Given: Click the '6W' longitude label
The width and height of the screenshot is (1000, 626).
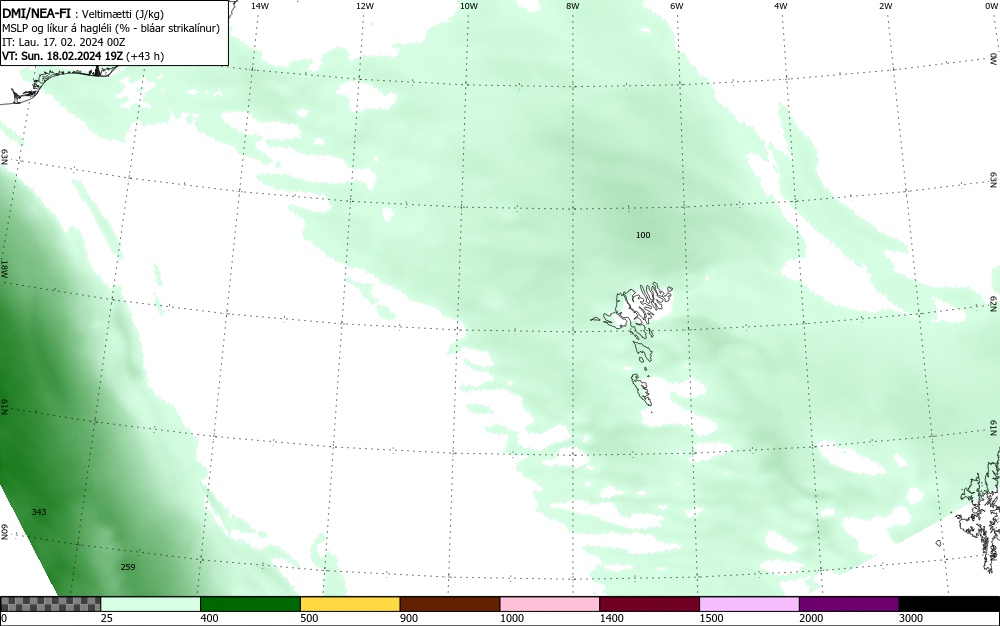Looking at the screenshot, I should pyautogui.click(x=677, y=6).
